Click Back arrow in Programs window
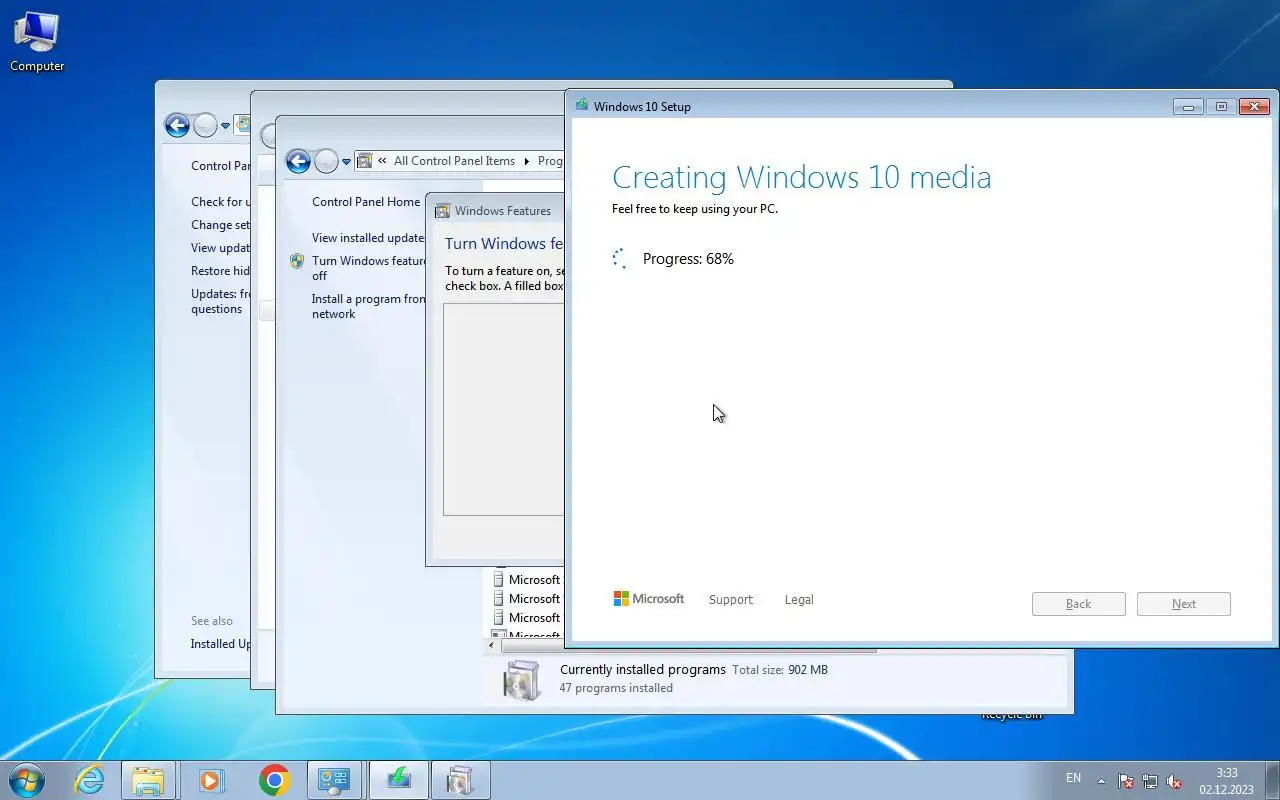 pos(298,161)
